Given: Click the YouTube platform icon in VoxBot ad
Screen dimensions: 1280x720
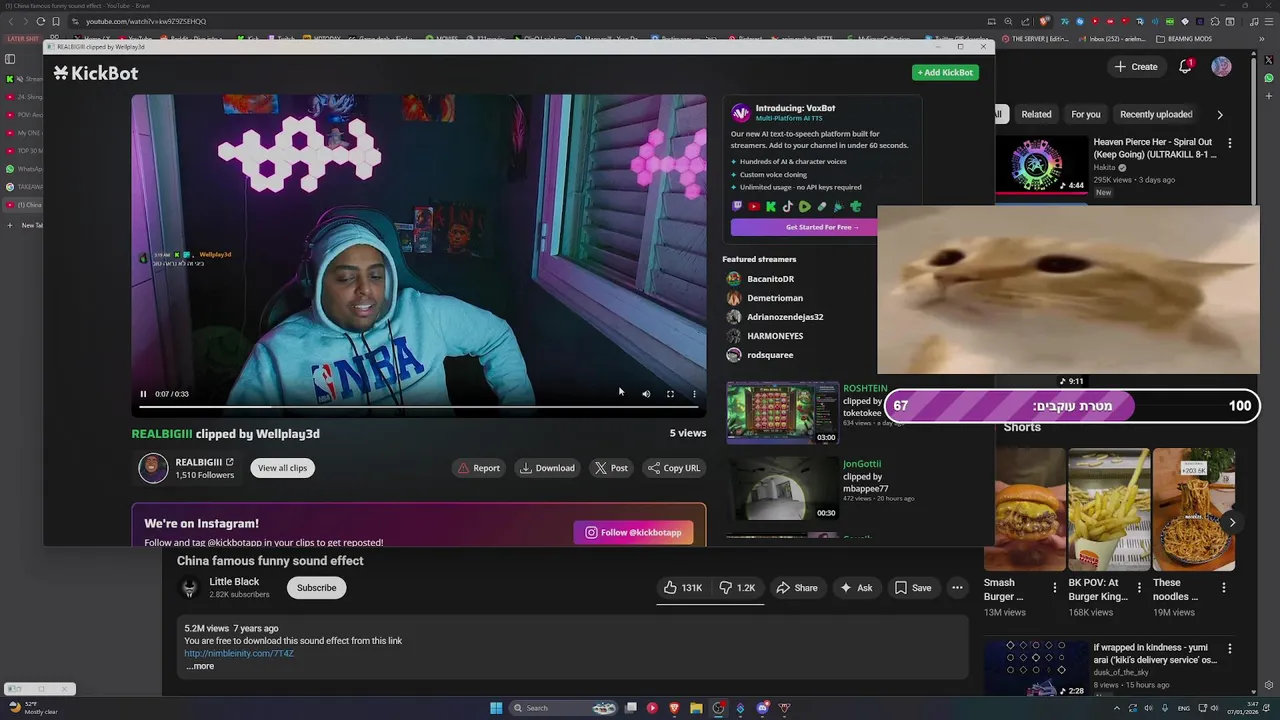Looking at the screenshot, I should click(x=754, y=207).
